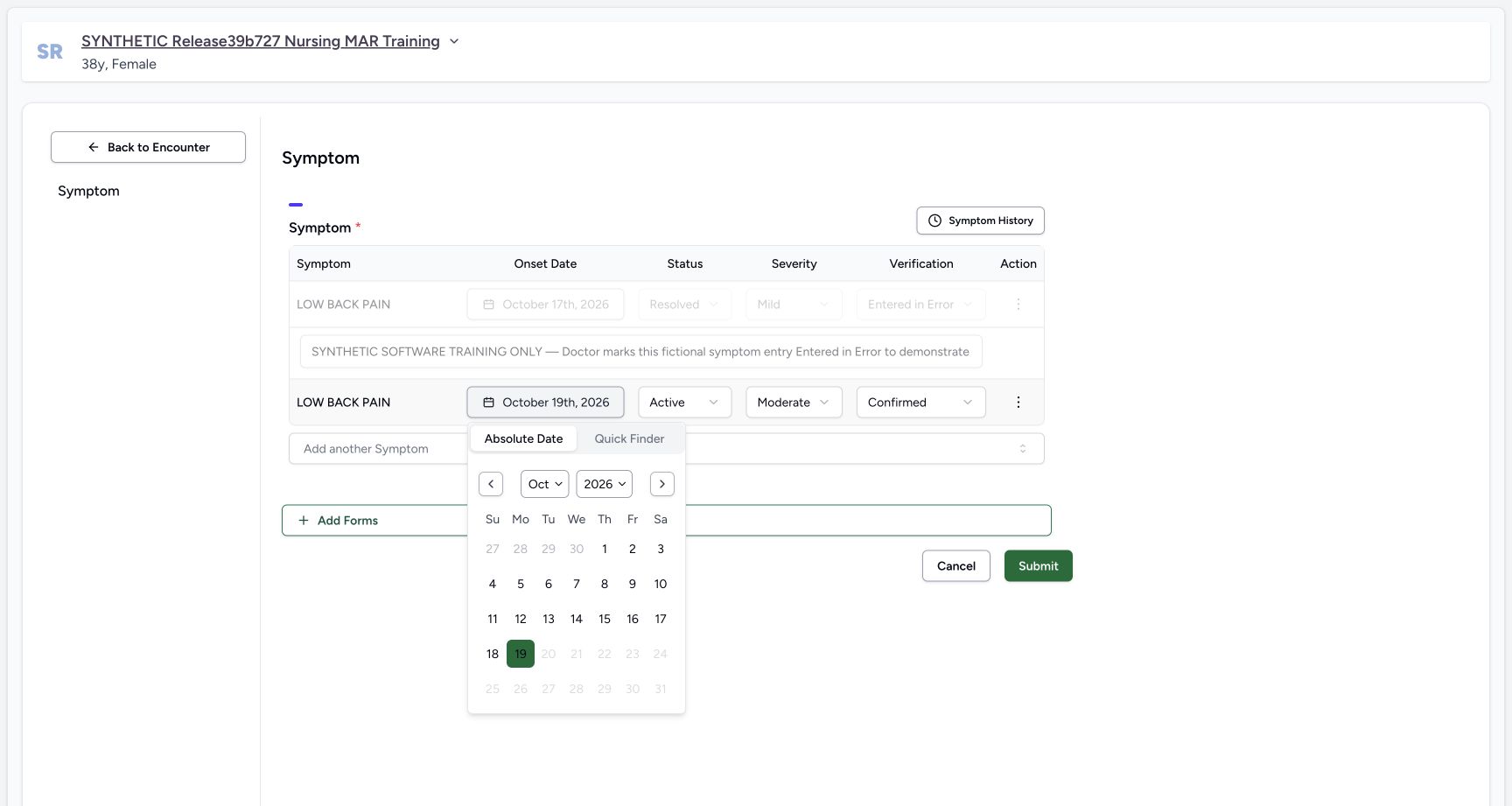Image resolution: width=1512 pixels, height=806 pixels.
Task: Open three-dot menu for Entered in Error row
Action: pos(1018,305)
